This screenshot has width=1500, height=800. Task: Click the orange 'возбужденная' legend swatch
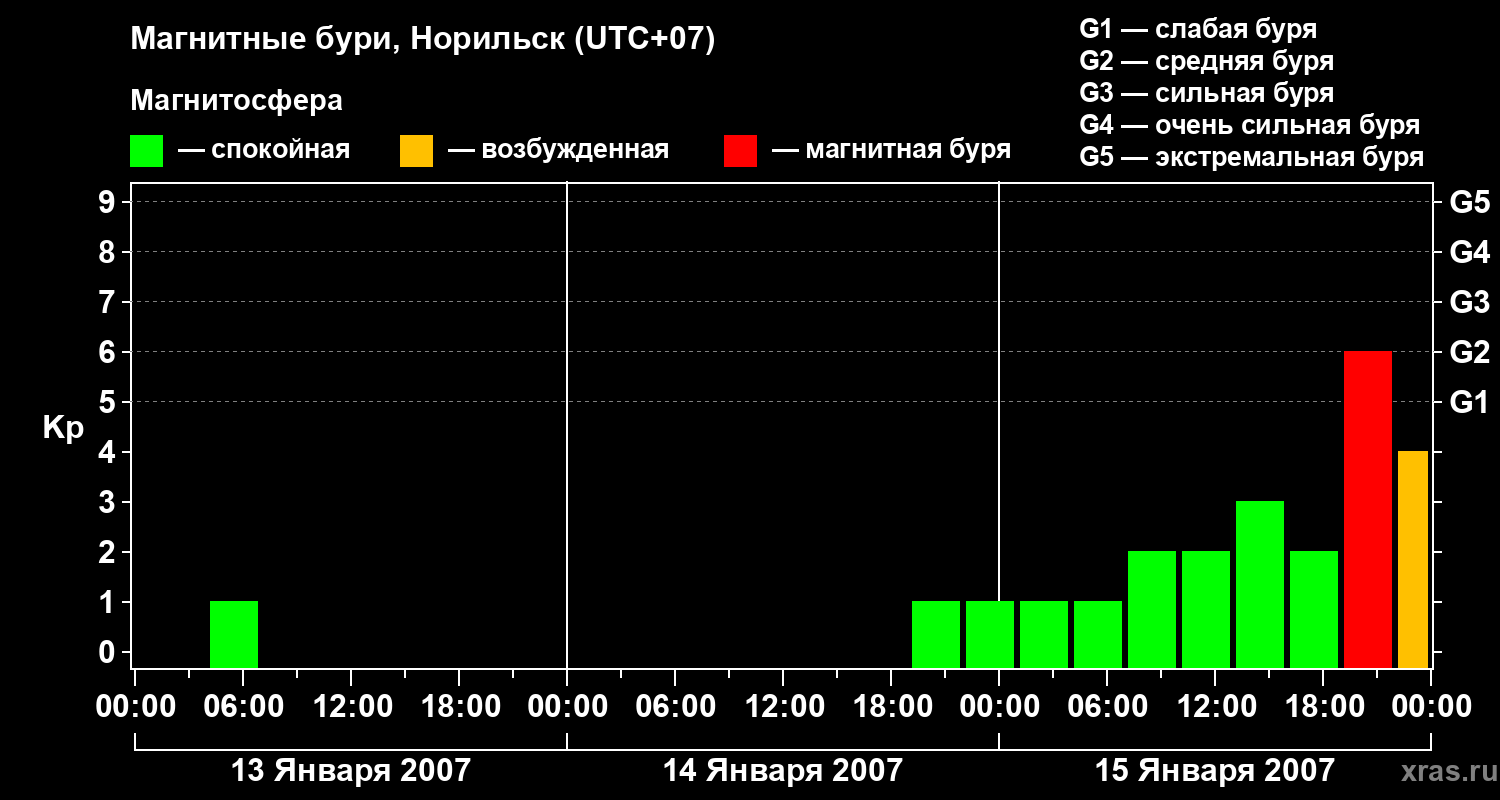[416, 150]
